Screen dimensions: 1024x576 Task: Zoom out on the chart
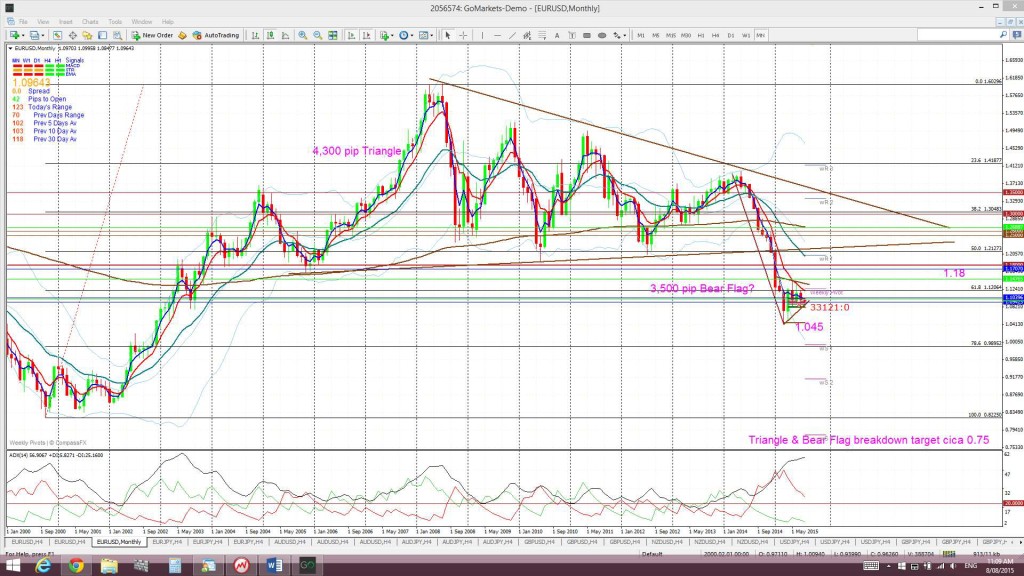pos(317,35)
